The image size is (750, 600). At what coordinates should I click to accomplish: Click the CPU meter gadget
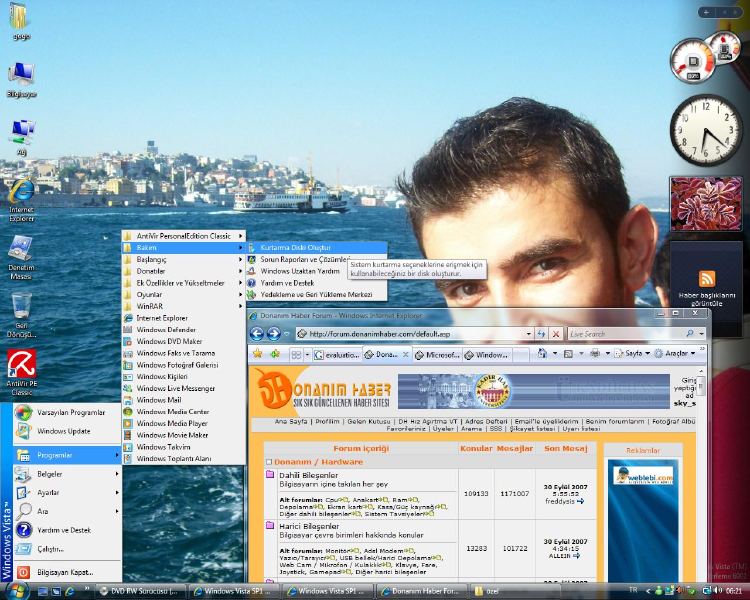pyautogui.click(x=692, y=61)
